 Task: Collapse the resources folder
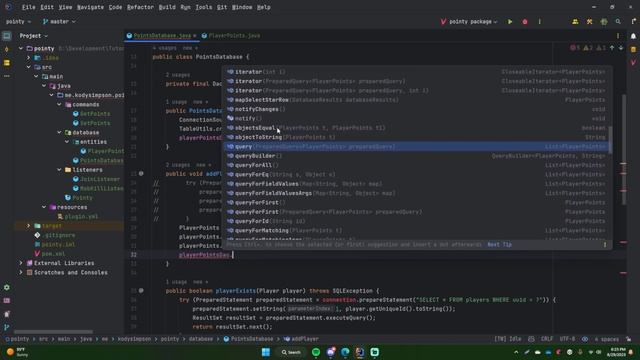[x=44, y=207]
